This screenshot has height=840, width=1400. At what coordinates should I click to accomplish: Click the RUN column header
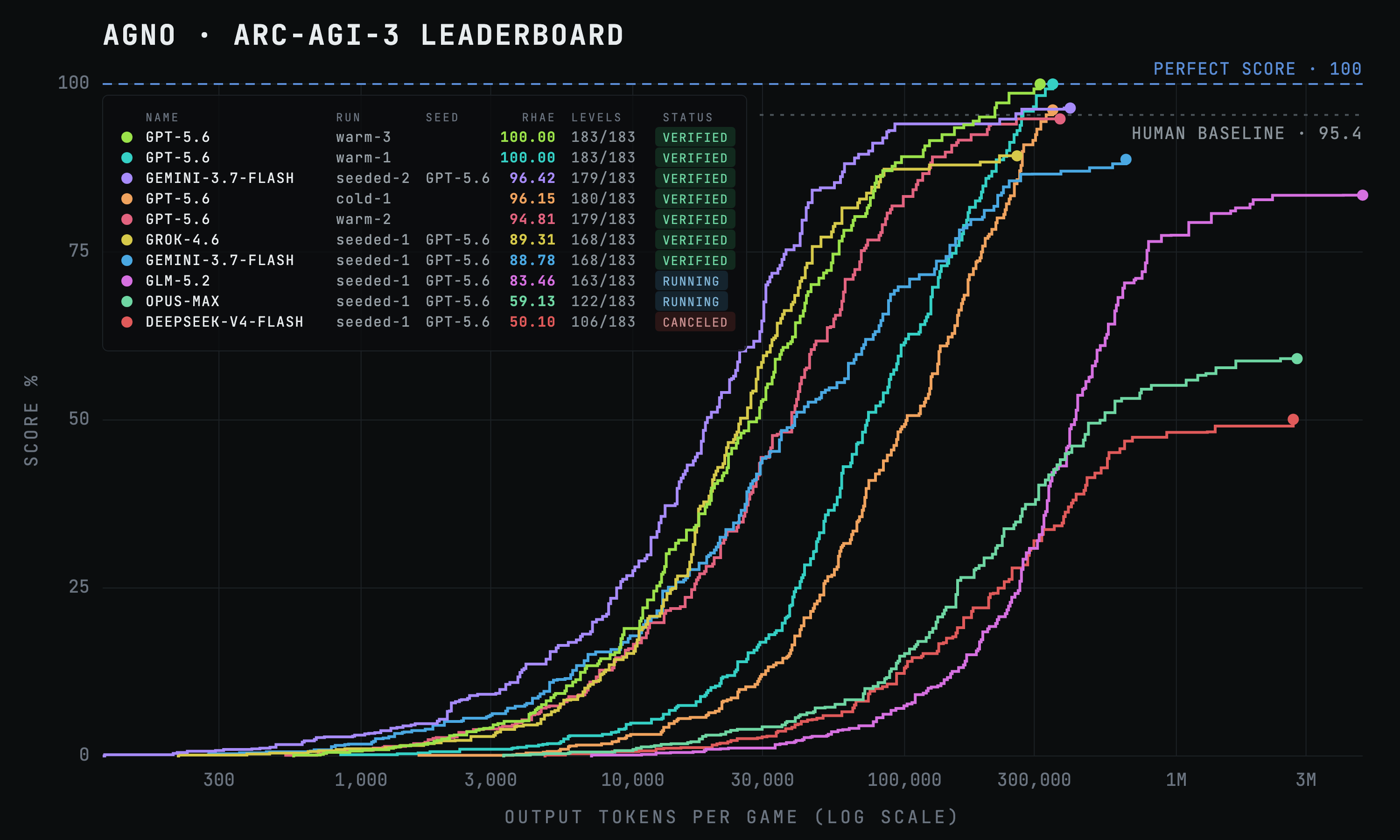coord(348,118)
